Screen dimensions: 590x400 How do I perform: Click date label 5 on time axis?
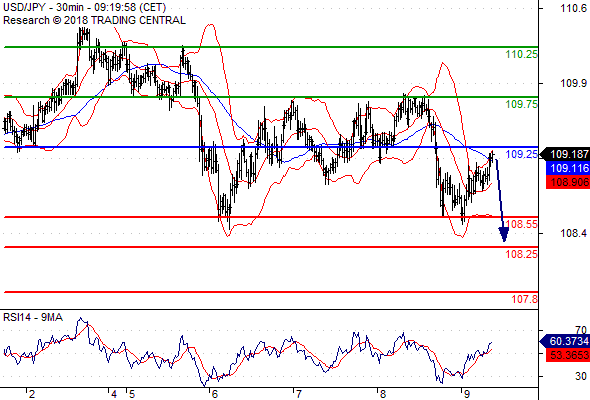tap(132, 394)
